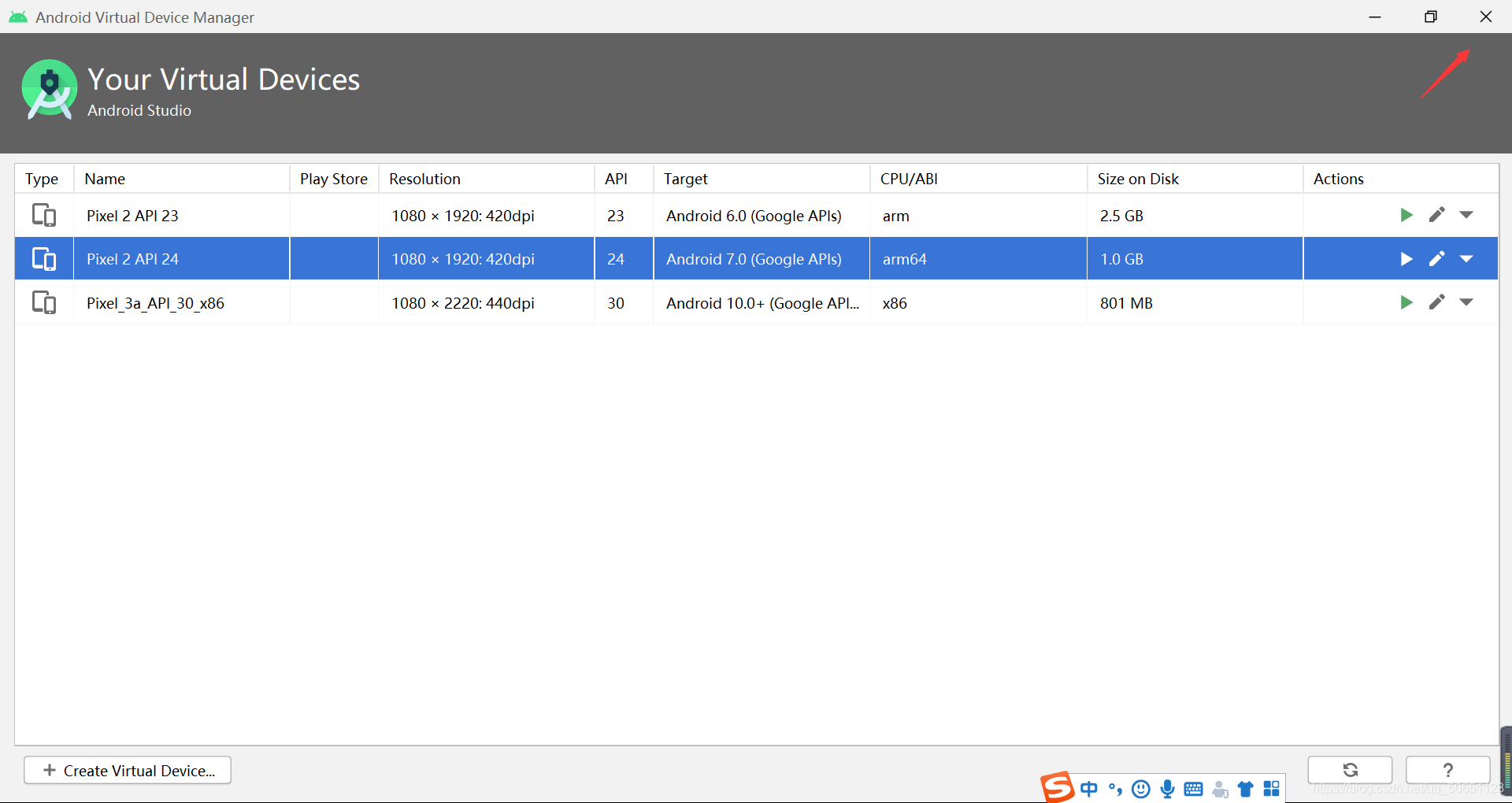Select the Pixel 2 API 23 name cell

point(182,215)
